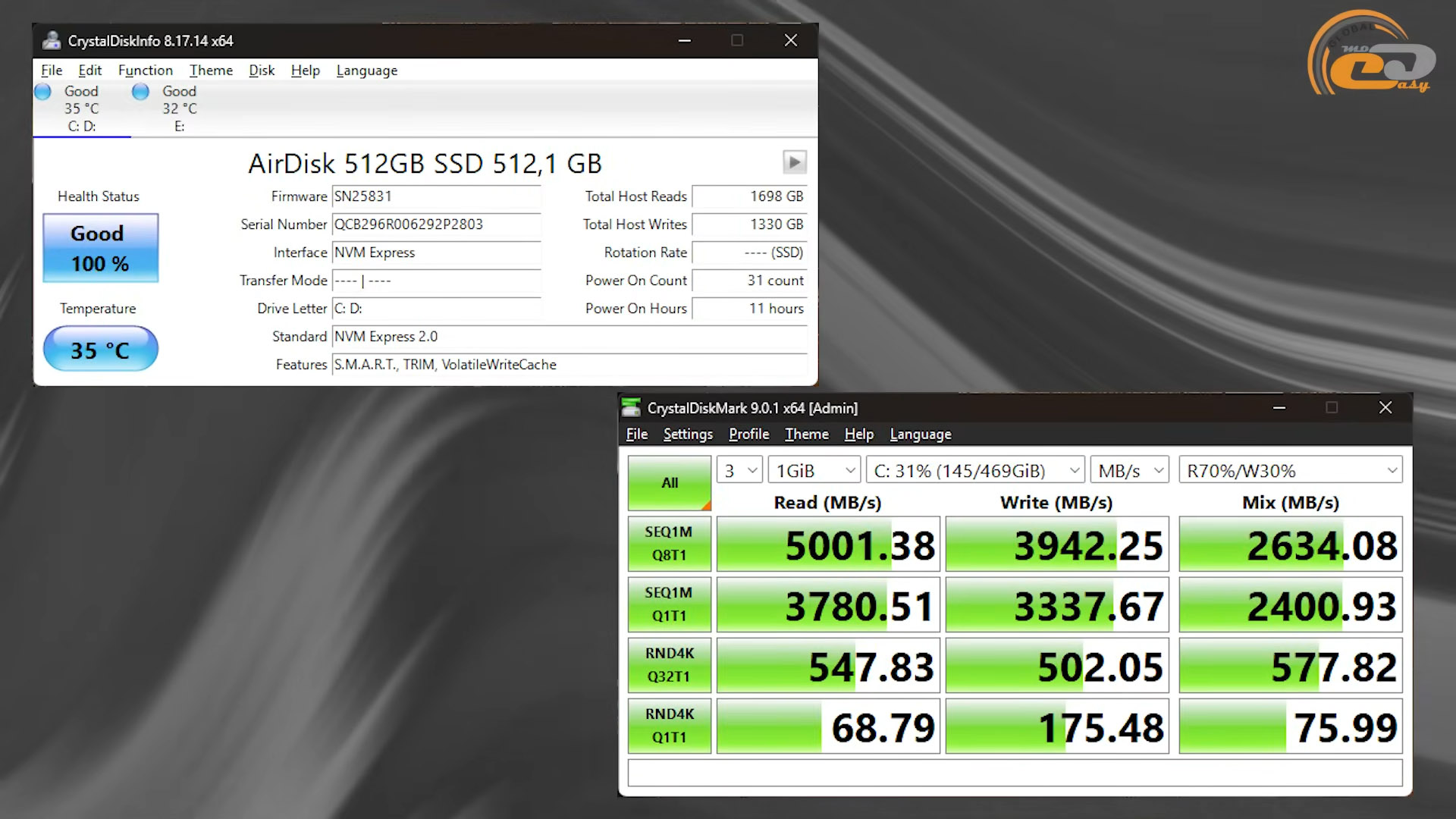Open the R70%/W30% mix ratio dropdown

pyautogui.click(x=1290, y=470)
